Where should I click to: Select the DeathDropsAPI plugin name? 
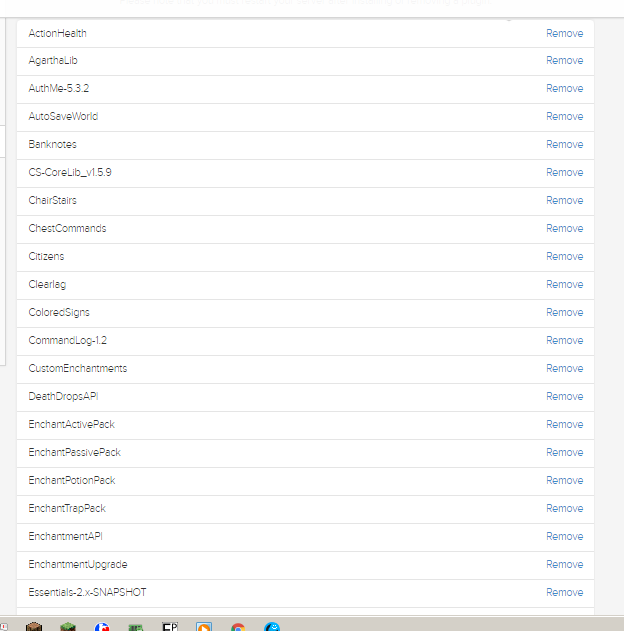(64, 396)
